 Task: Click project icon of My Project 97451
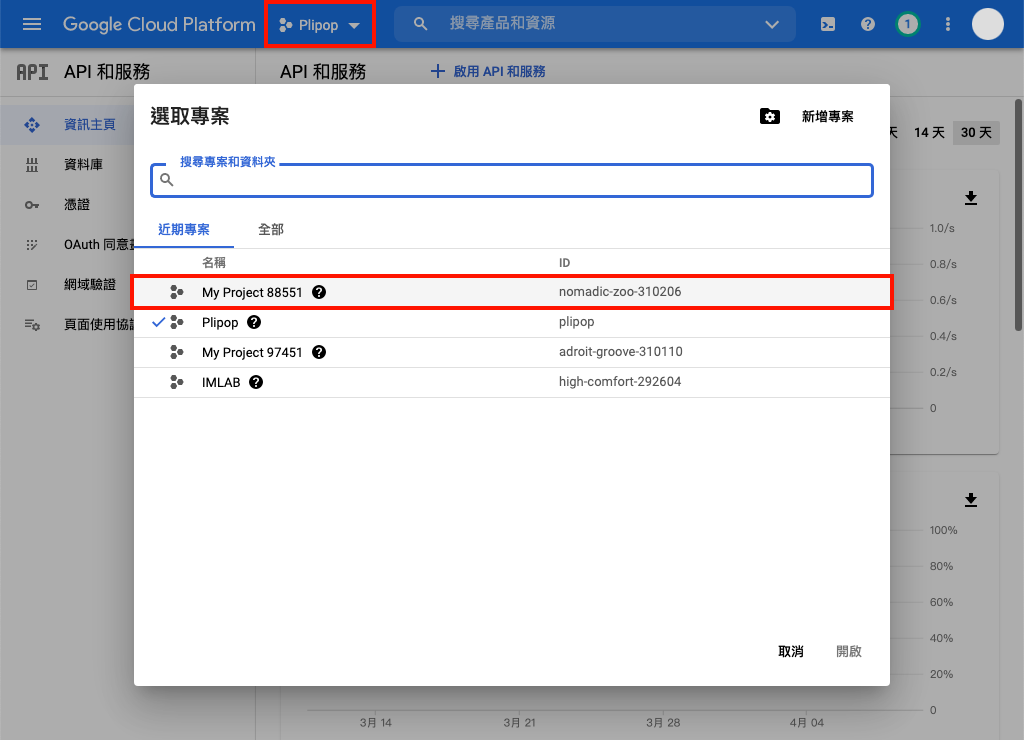click(x=176, y=352)
